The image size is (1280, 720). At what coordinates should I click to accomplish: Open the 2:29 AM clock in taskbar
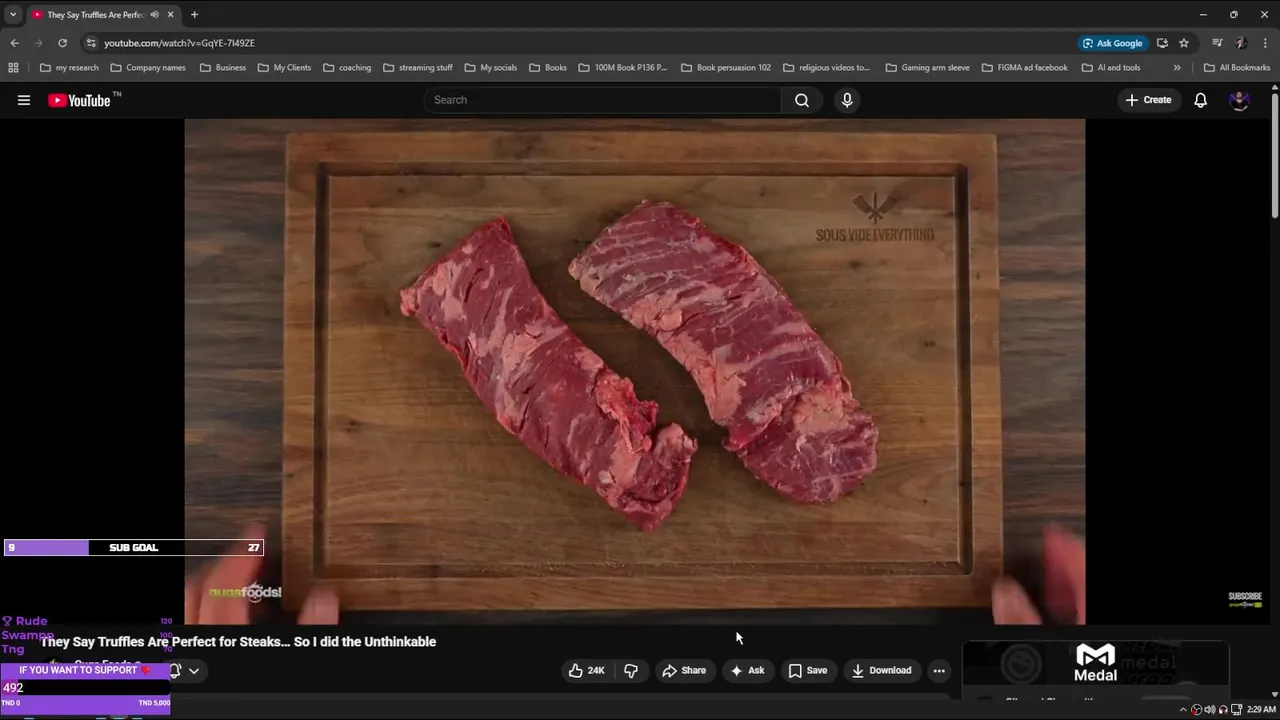tap(1261, 710)
